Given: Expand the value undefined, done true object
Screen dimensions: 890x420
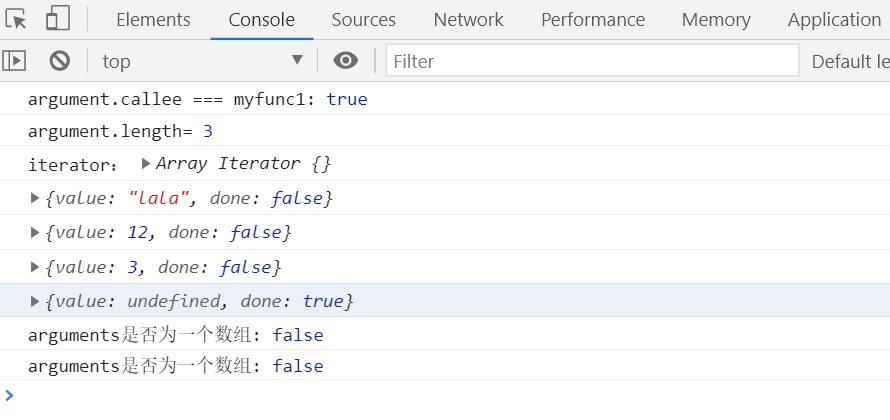Looking at the screenshot, I should (x=36, y=301).
